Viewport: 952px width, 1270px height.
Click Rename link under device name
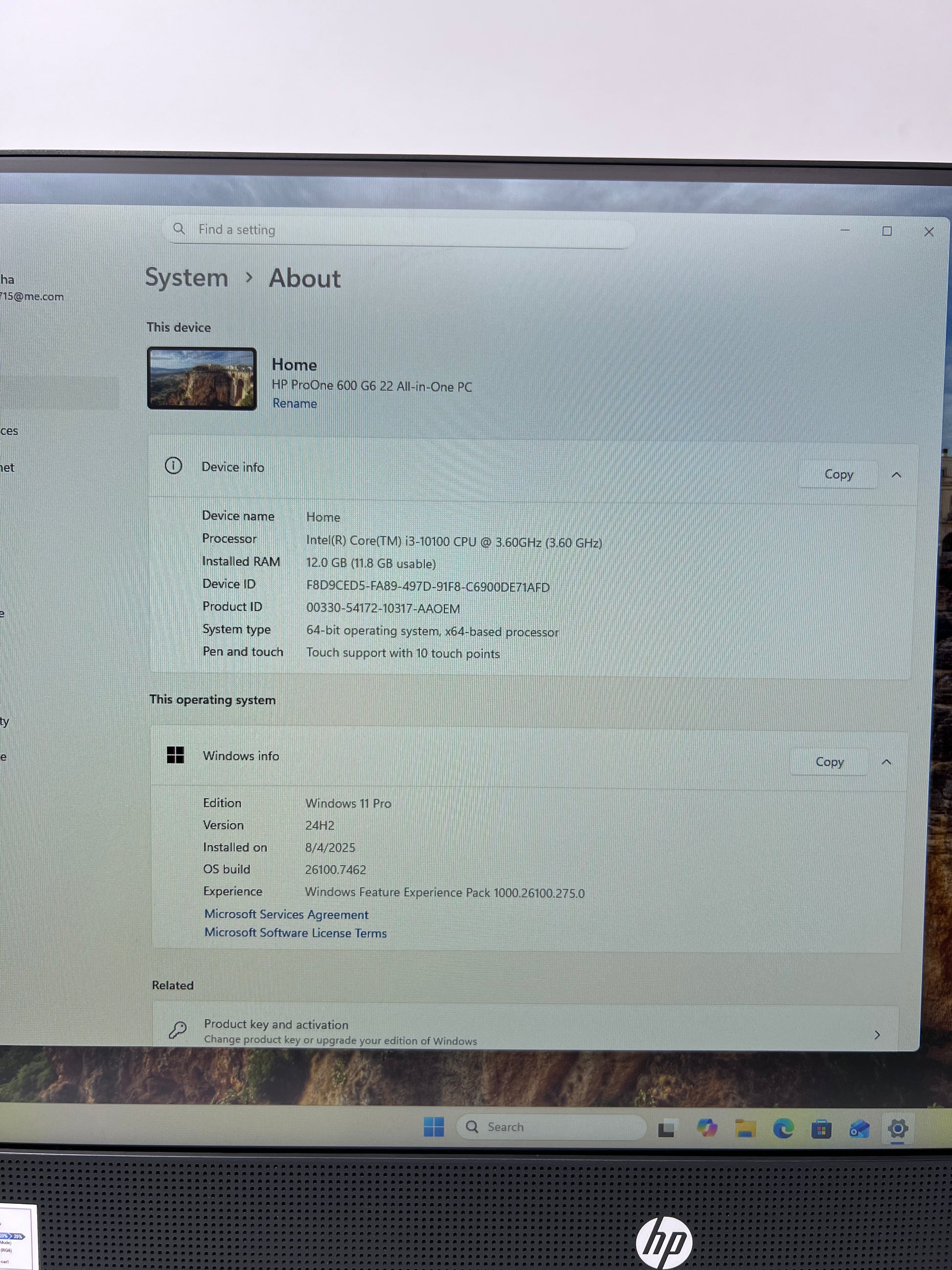[295, 403]
